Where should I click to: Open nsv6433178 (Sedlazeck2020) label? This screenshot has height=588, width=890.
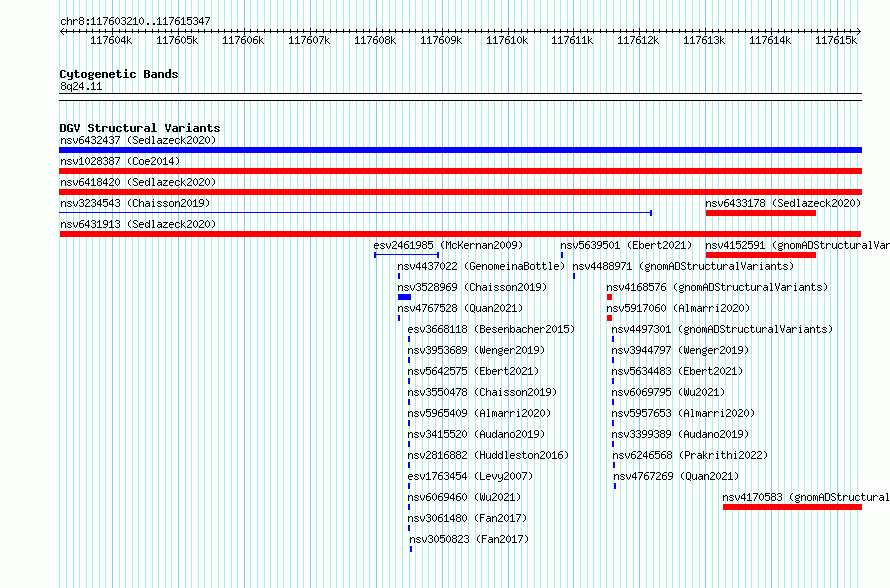[783, 203]
